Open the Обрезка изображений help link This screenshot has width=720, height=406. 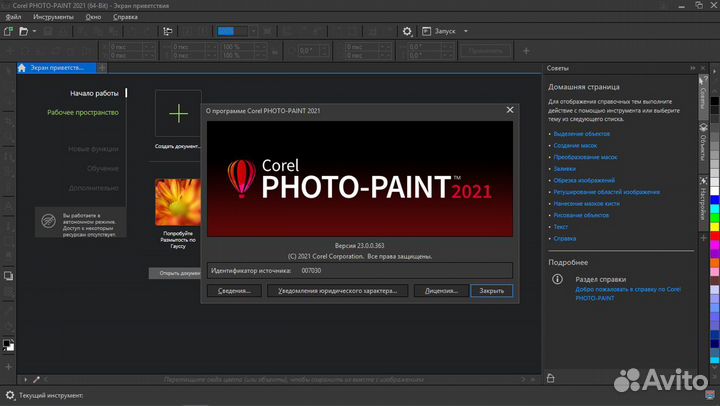pos(584,180)
